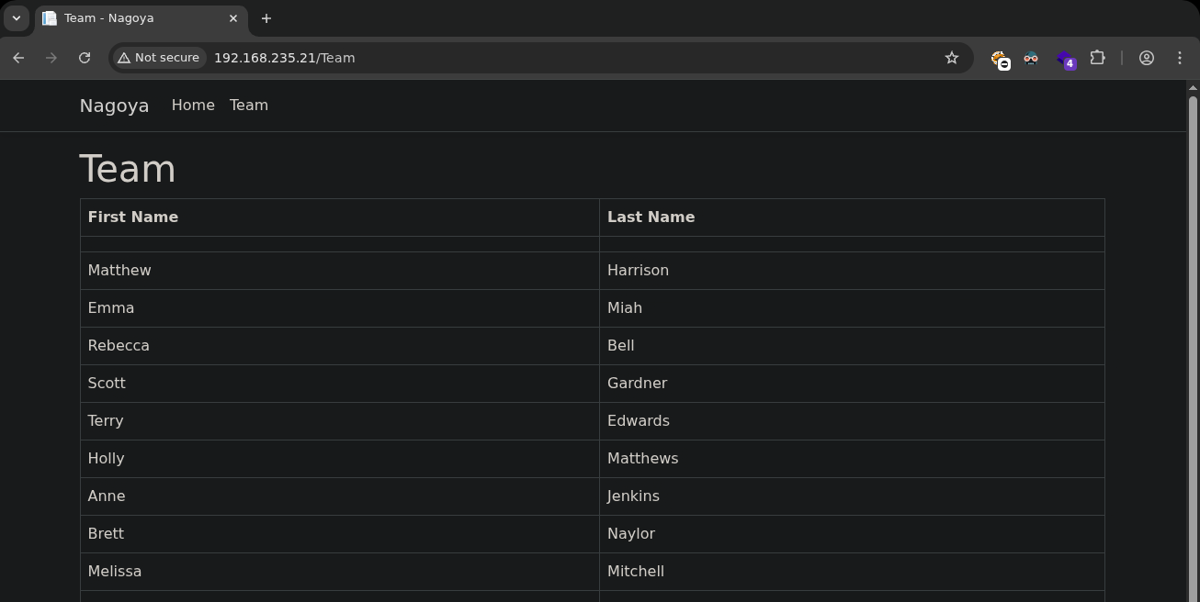Open the Extensions puzzle-piece menu

click(x=1097, y=58)
